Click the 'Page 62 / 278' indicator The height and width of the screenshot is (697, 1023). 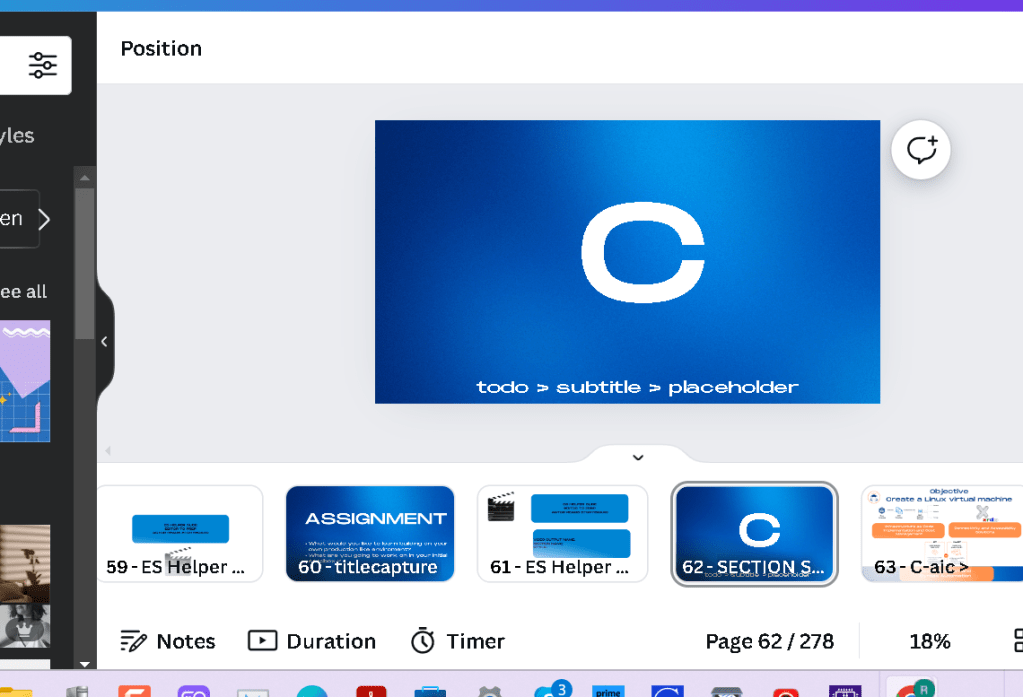pos(770,642)
